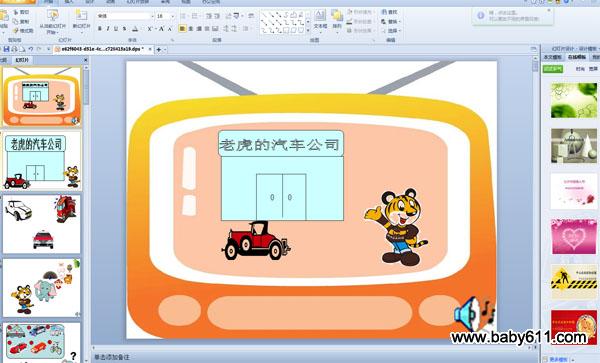The height and width of the screenshot is (363, 600).
Task: Start slideshow from current slide icon
Action: point(52,21)
